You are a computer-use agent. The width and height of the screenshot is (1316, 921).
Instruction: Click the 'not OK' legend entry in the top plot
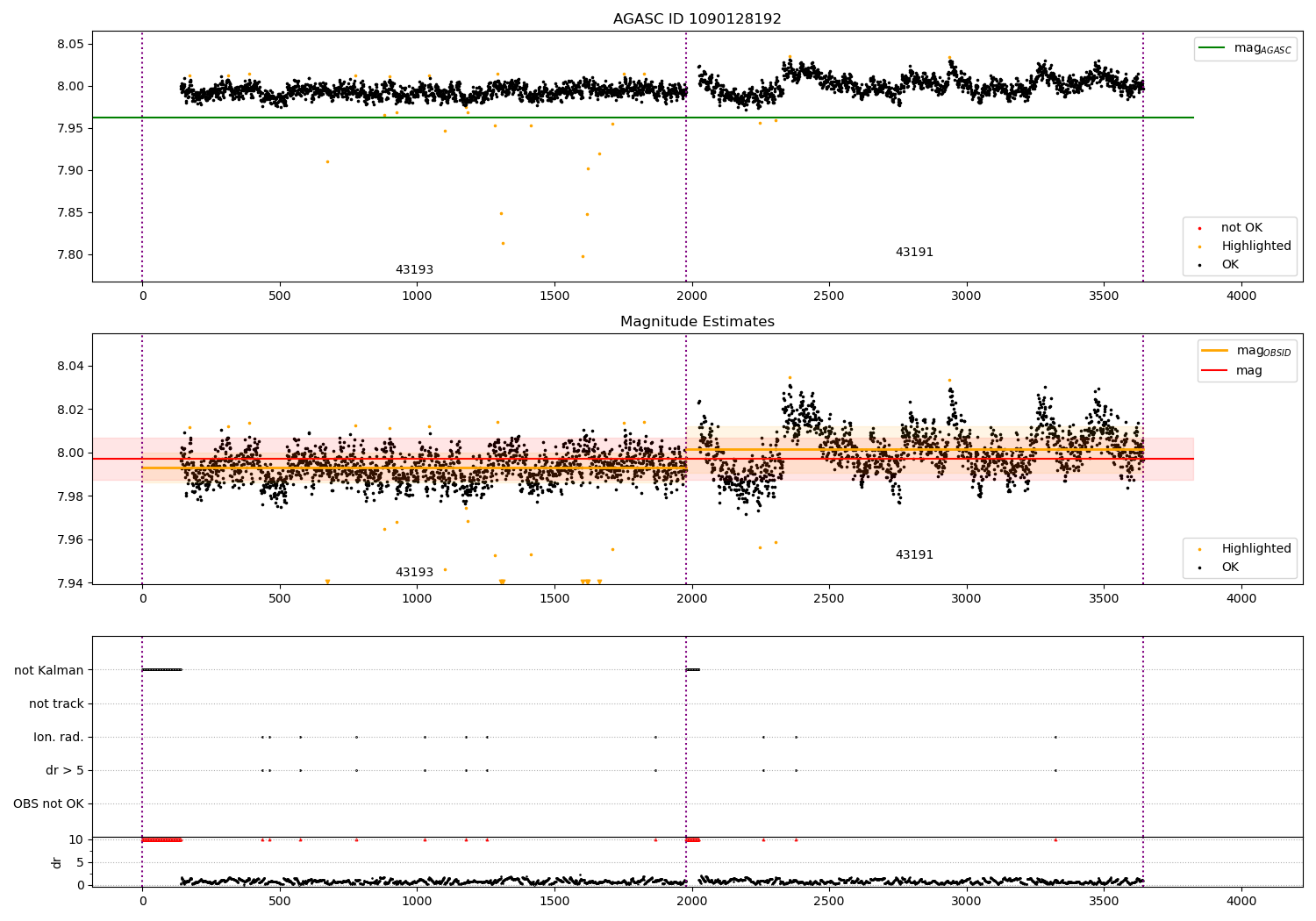click(x=1241, y=228)
